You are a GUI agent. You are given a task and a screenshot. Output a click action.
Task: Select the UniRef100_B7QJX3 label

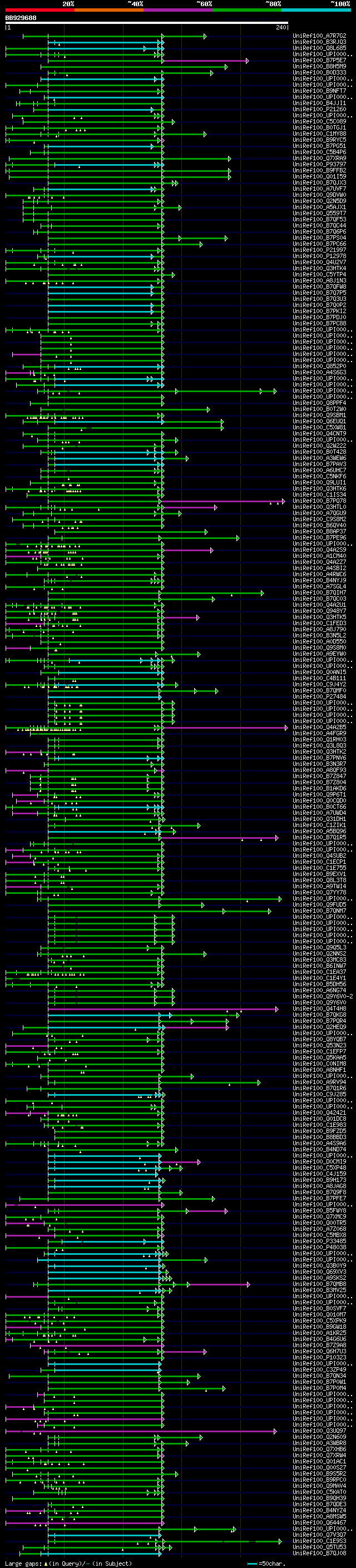tap(319, 182)
